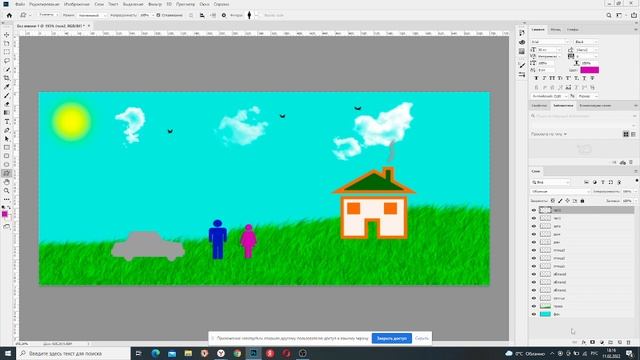Open Microsoft Edge from the taskbar
This screenshot has height=360, width=640.
(156, 353)
